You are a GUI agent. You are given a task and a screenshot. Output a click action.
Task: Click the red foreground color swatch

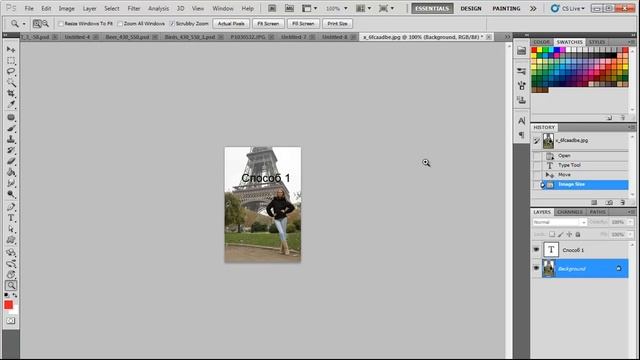[9, 305]
